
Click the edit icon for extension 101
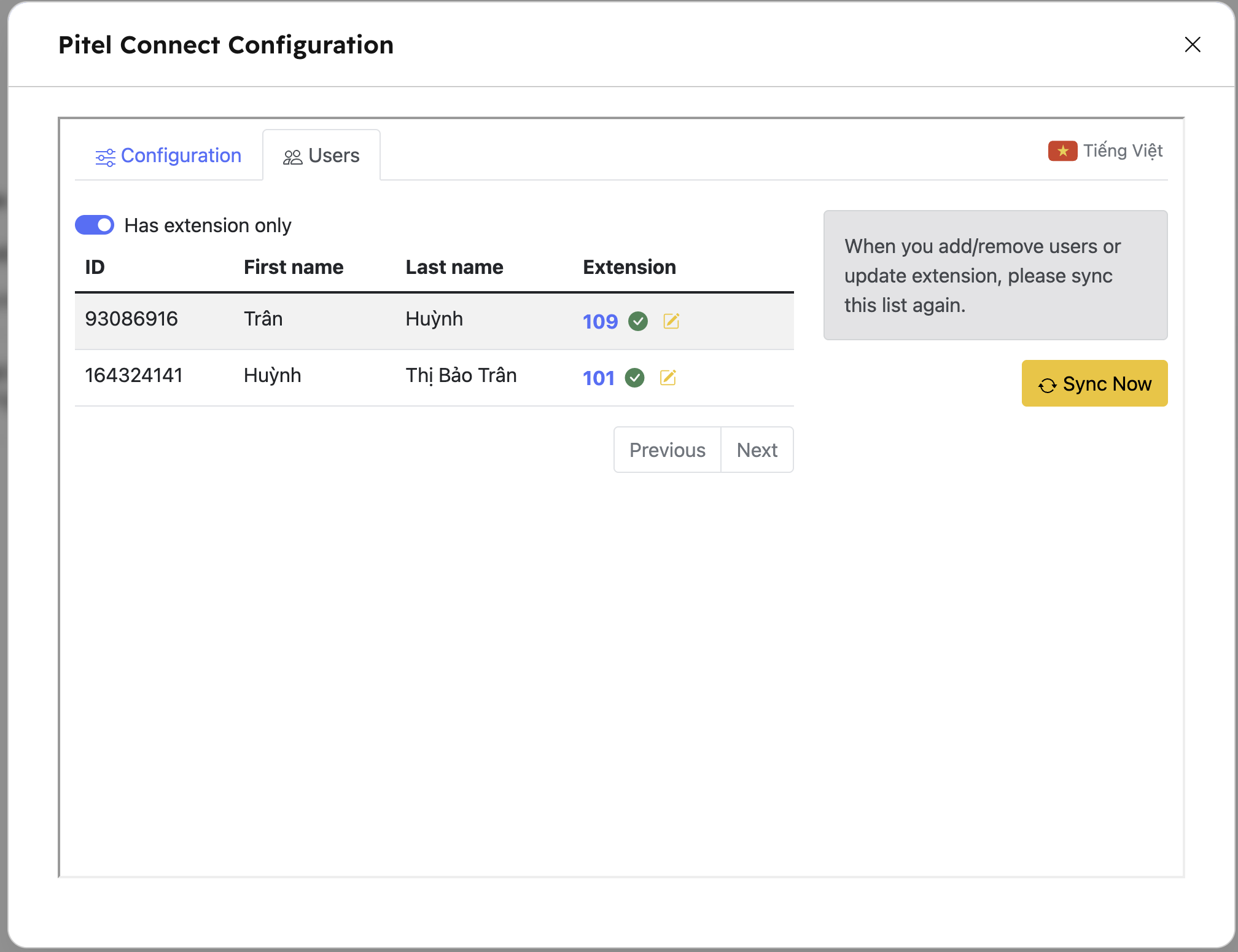(668, 377)
